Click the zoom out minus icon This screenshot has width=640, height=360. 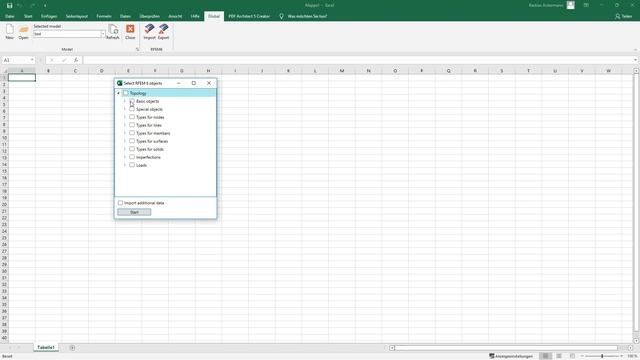(x=582, y=356)
